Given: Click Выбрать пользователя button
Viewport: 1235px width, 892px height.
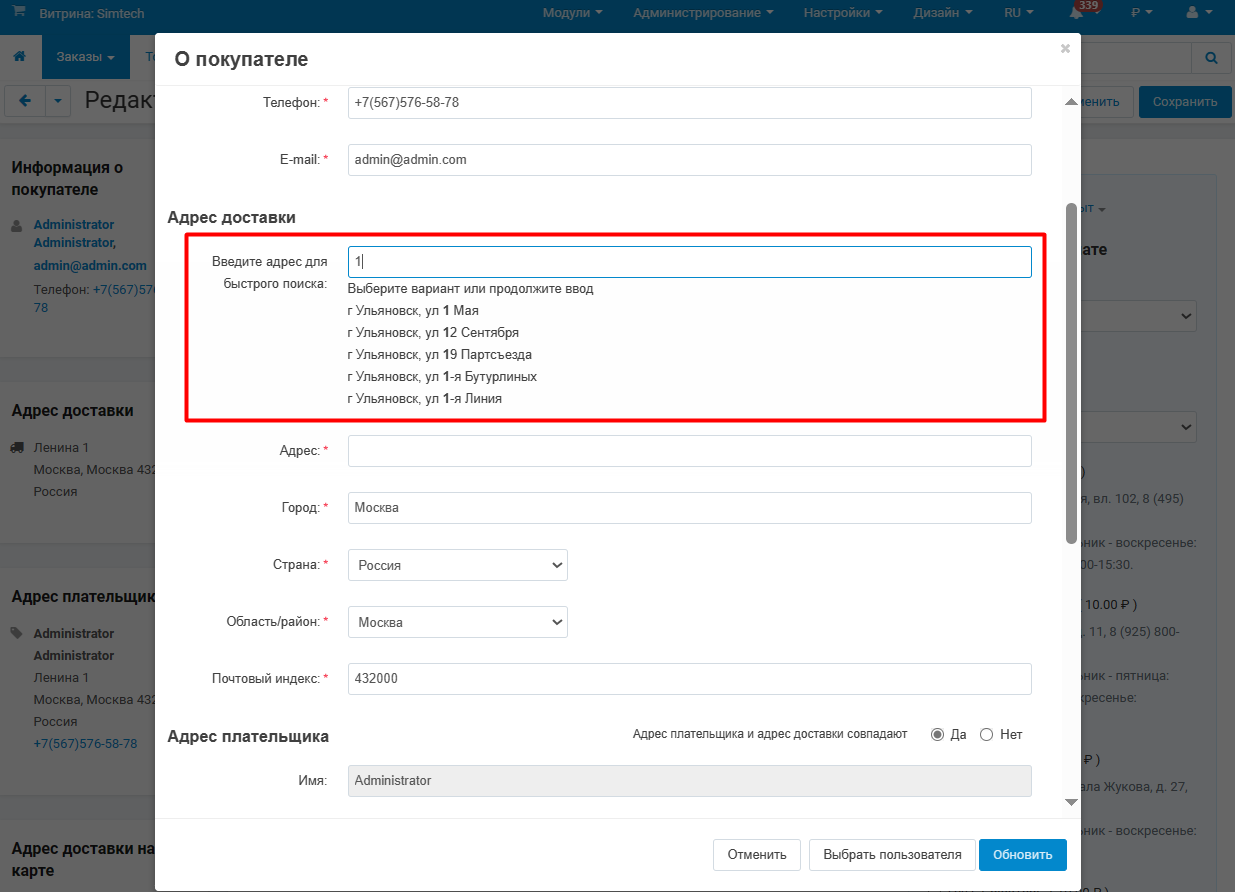Looking at the screenshot, I should [x=892, y=855].
